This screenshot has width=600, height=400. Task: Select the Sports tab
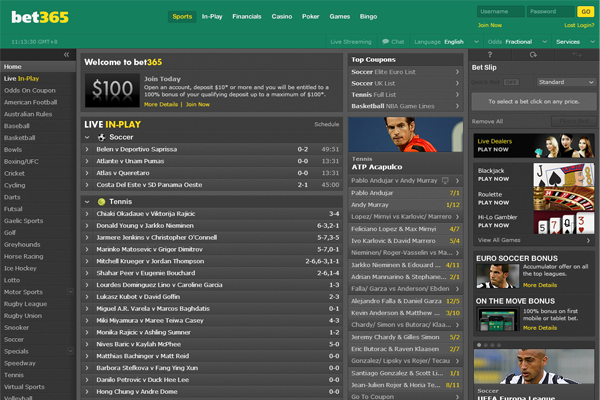pyautogui.click(x=182, y=16)
